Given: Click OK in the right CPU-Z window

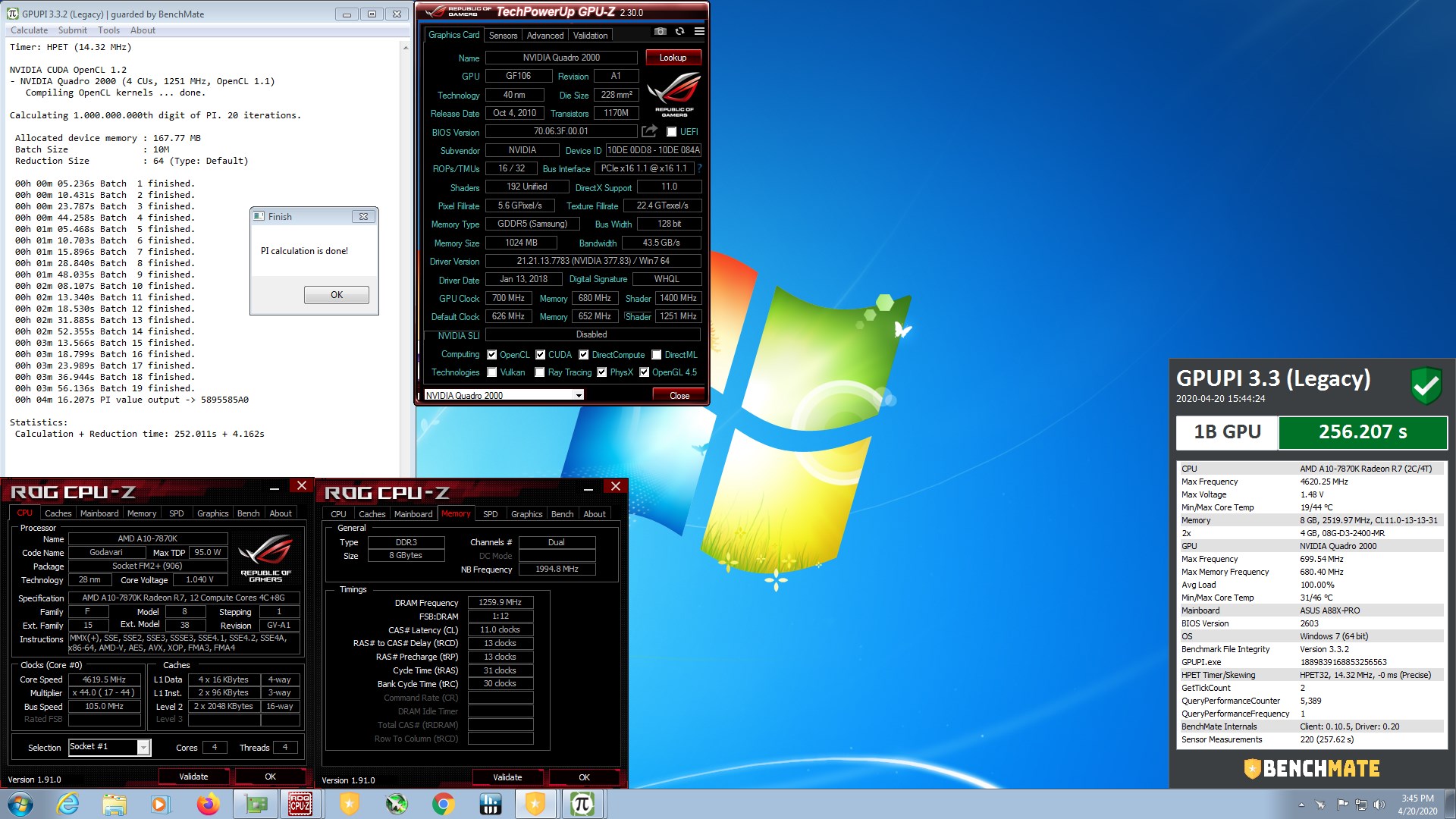Looking at the screenshot, I should coord(584,777).
